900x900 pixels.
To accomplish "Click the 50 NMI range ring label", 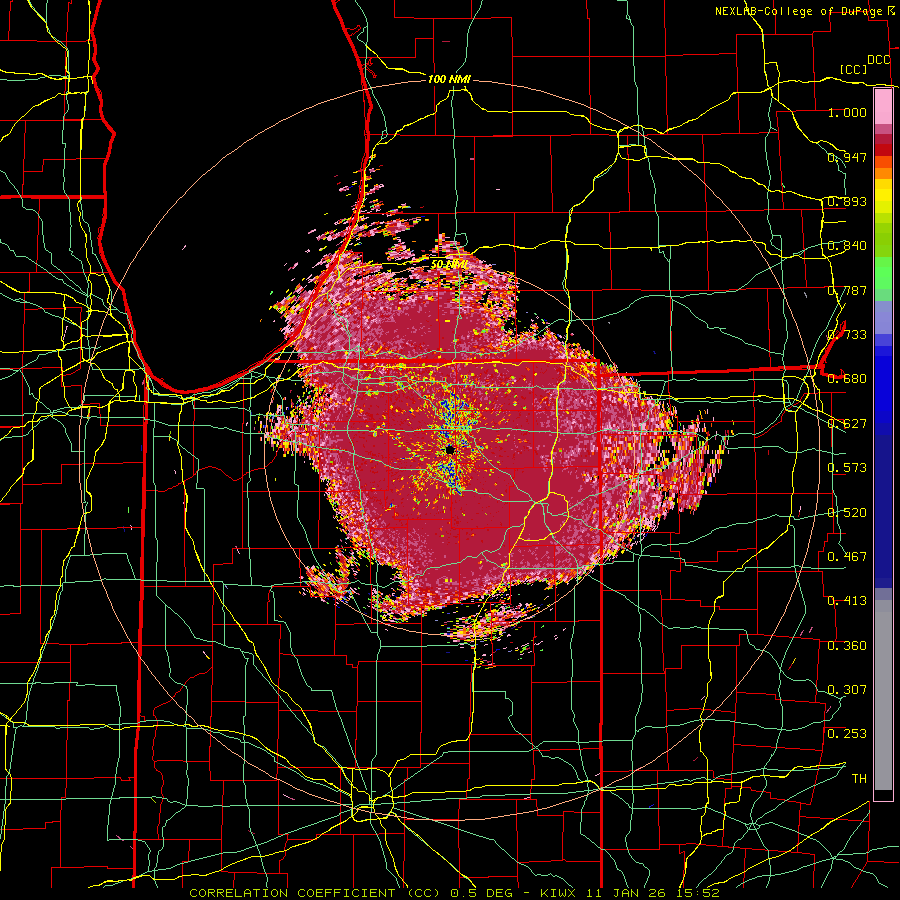I will pyautogui.click(x=449, y=264).
